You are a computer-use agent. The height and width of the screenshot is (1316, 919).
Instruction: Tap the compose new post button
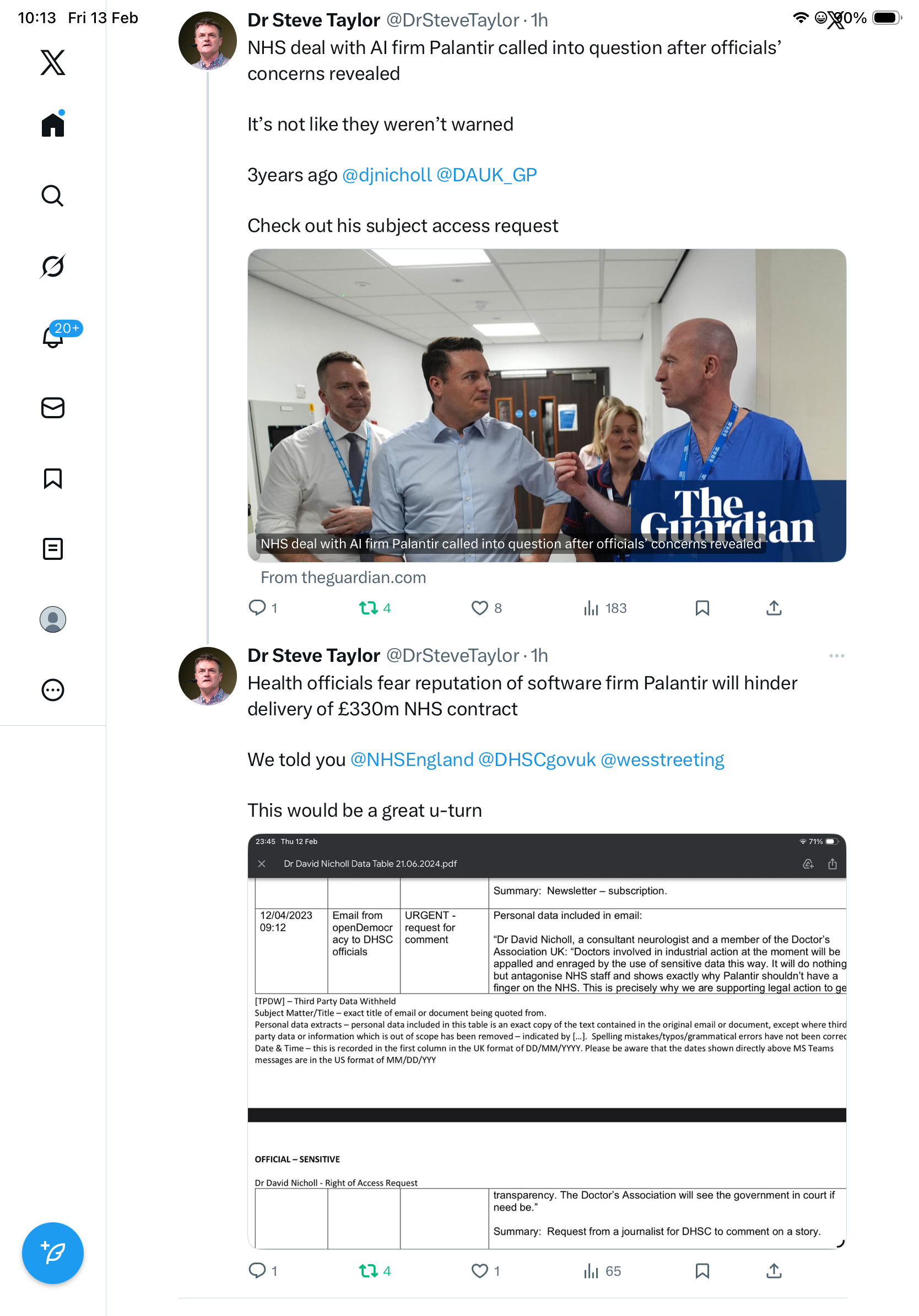click(53, 1253)
